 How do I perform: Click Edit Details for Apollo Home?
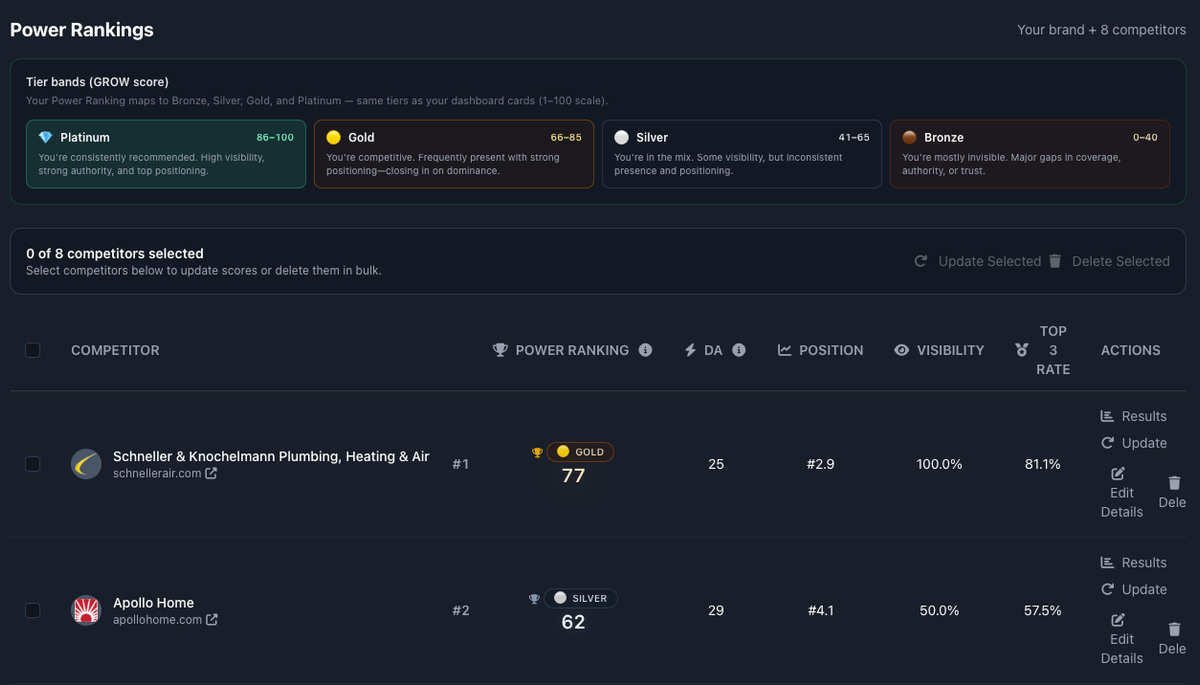(1122, 639)
